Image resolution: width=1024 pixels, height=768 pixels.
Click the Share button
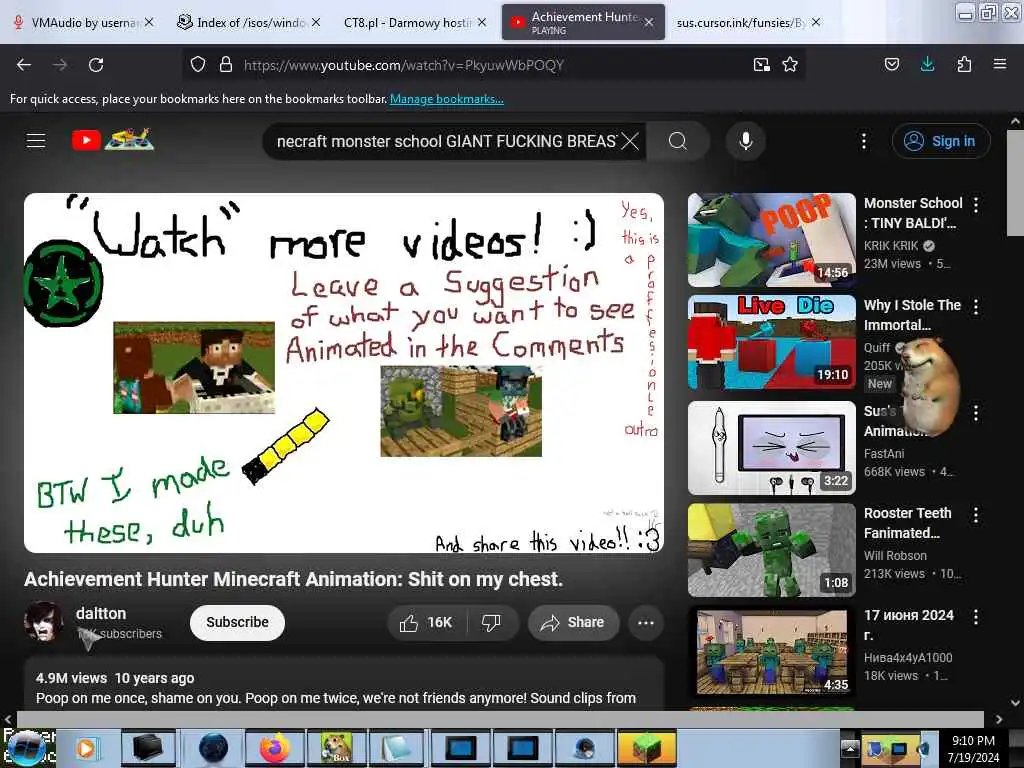pos(573,623)
